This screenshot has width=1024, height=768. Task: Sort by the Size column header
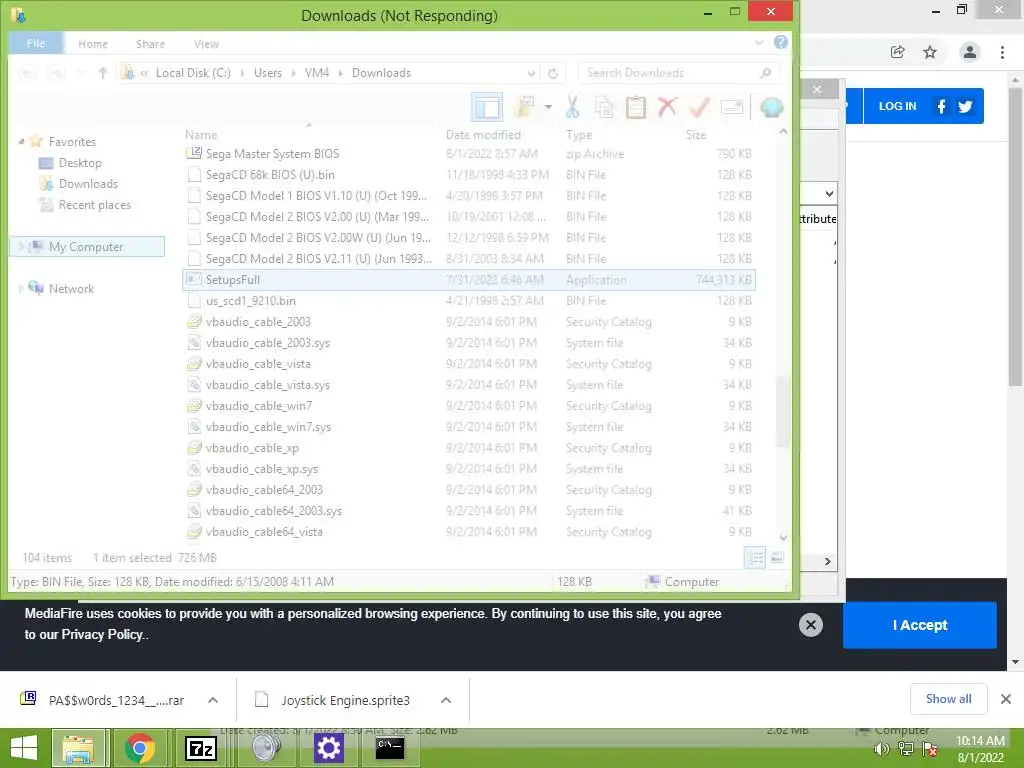point(696,135)
